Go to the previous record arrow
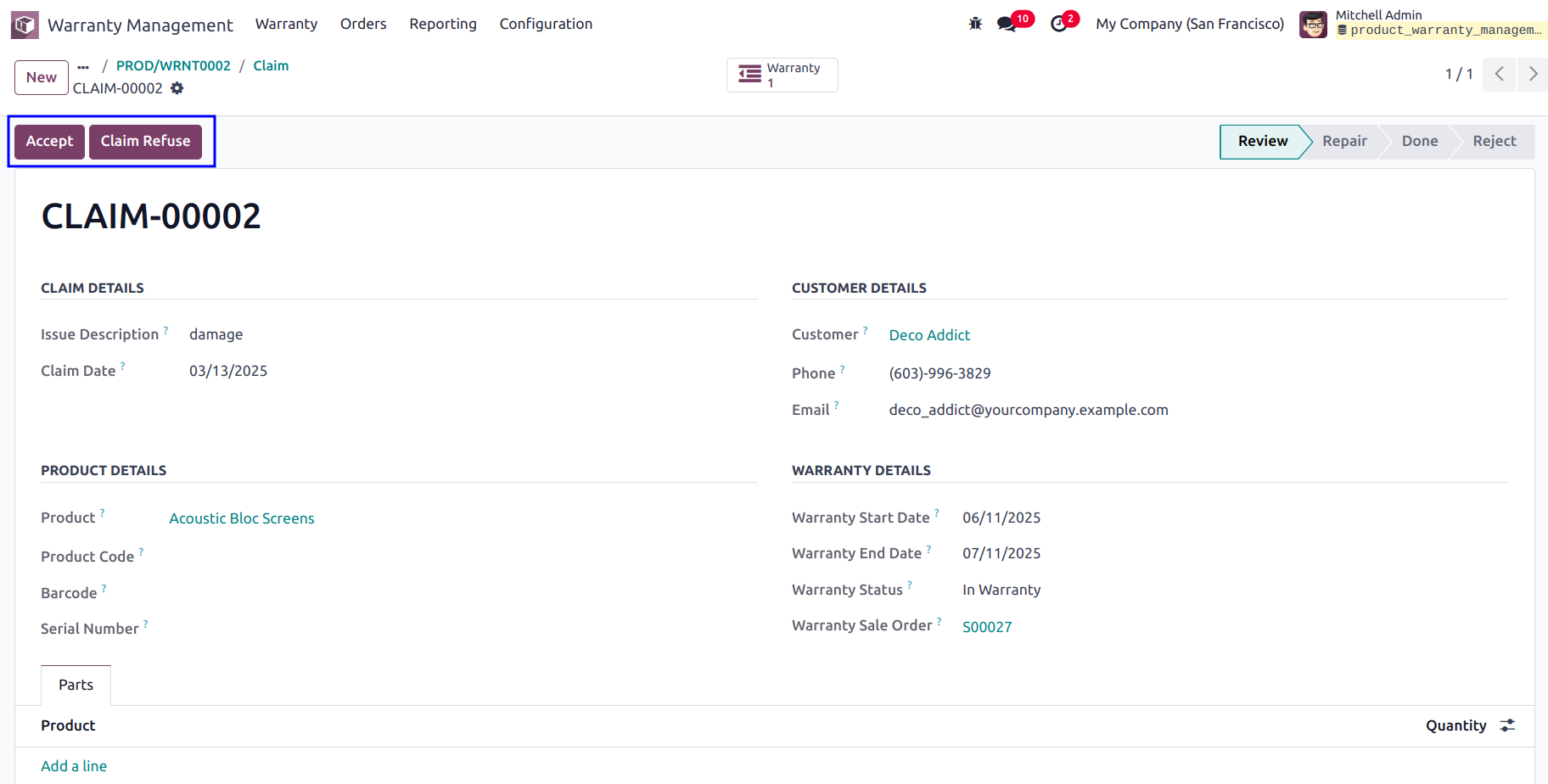Screen dimensions: 1548x784 pos(1500,74)
